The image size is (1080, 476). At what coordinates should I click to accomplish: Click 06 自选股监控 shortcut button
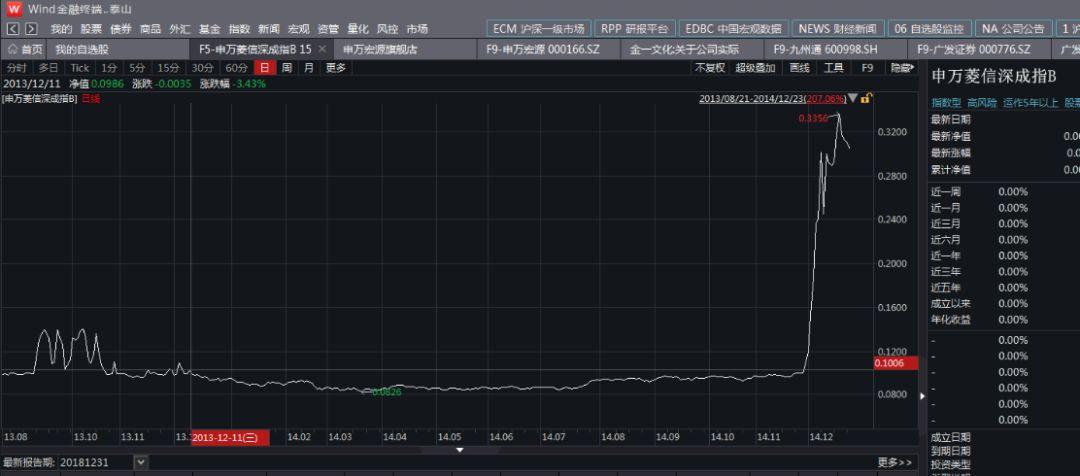tap(930, 29)
